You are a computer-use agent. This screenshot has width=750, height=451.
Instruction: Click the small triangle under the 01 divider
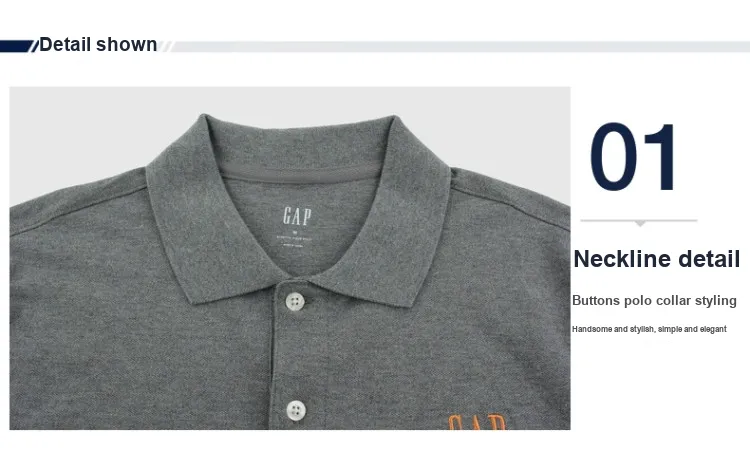click(640, 223)
